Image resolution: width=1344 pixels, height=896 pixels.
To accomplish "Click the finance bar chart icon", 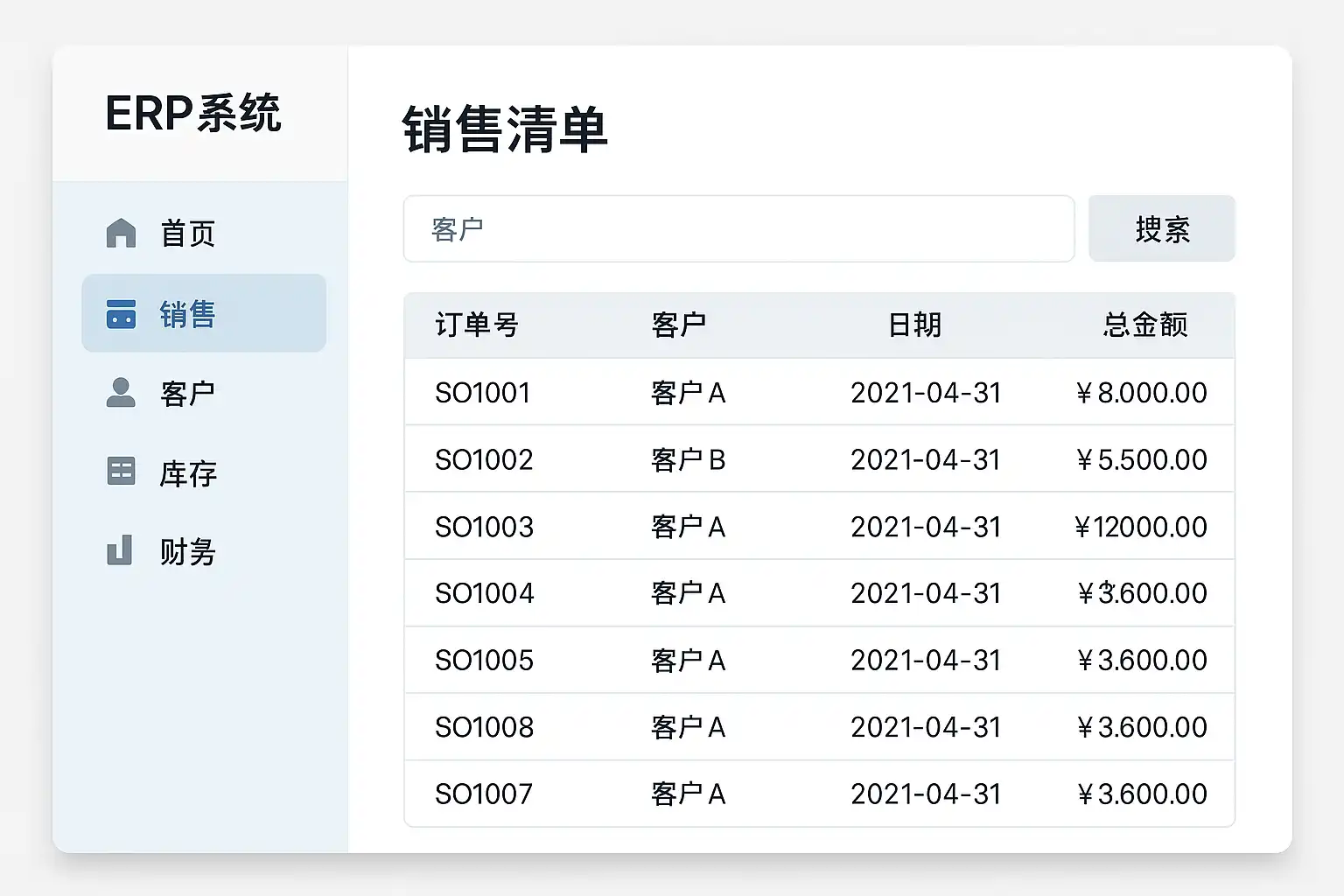I will pos(120,550).
